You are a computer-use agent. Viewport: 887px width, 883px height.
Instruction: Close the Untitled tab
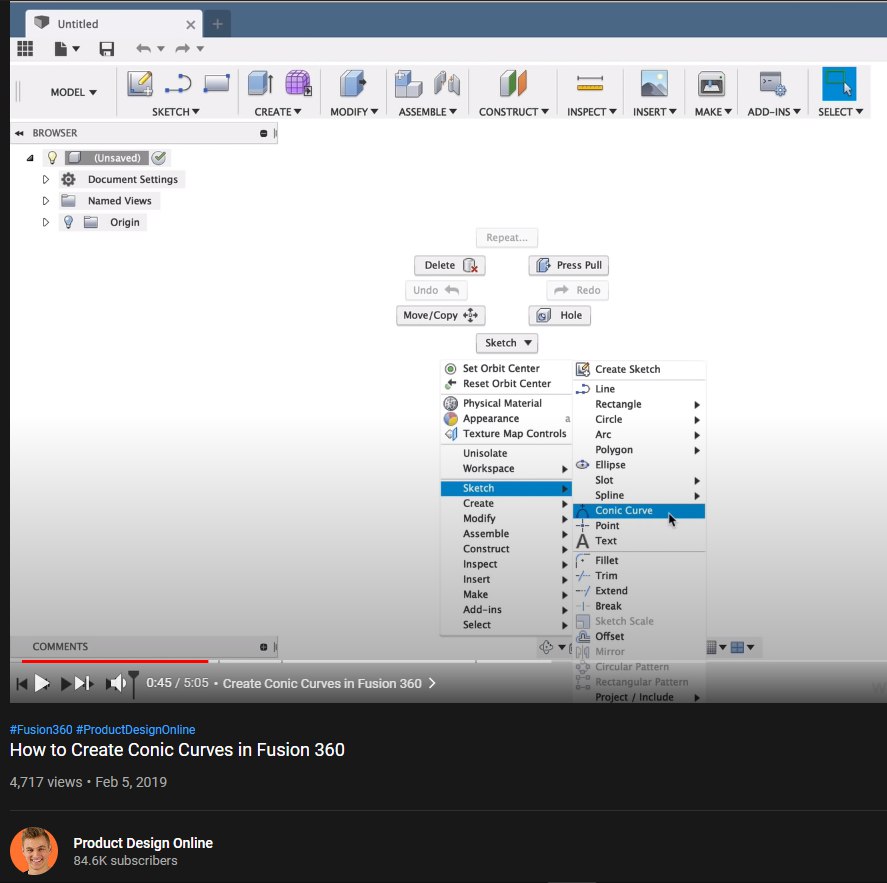191,24
